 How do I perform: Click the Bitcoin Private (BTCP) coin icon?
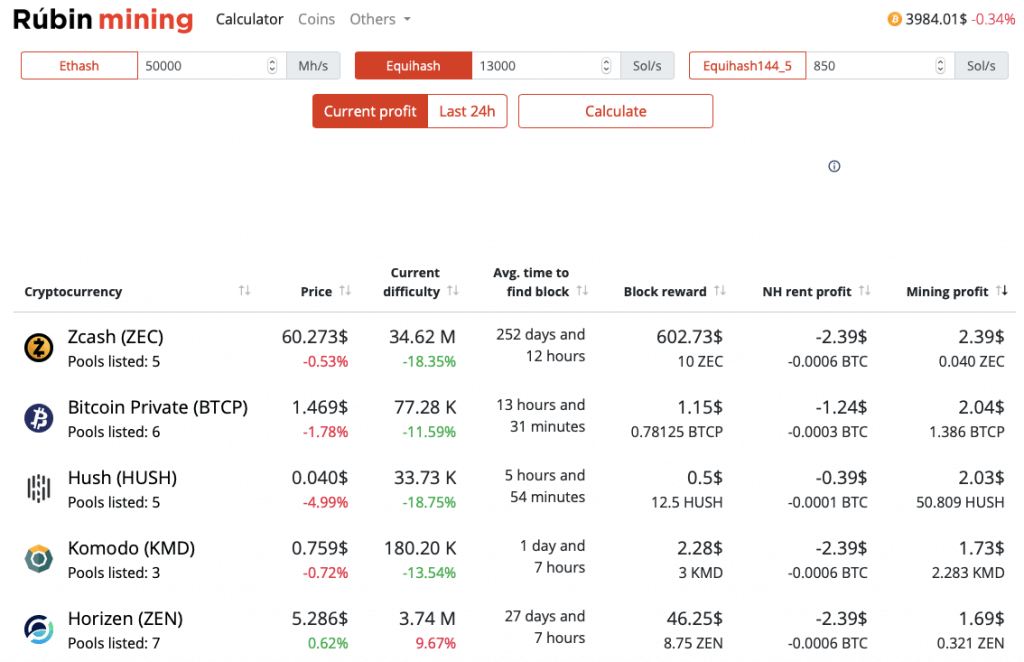pos(38,418)
